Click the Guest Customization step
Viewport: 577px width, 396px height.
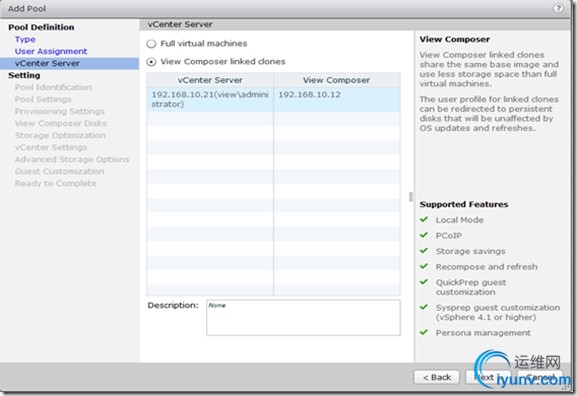tap(59, 172)
